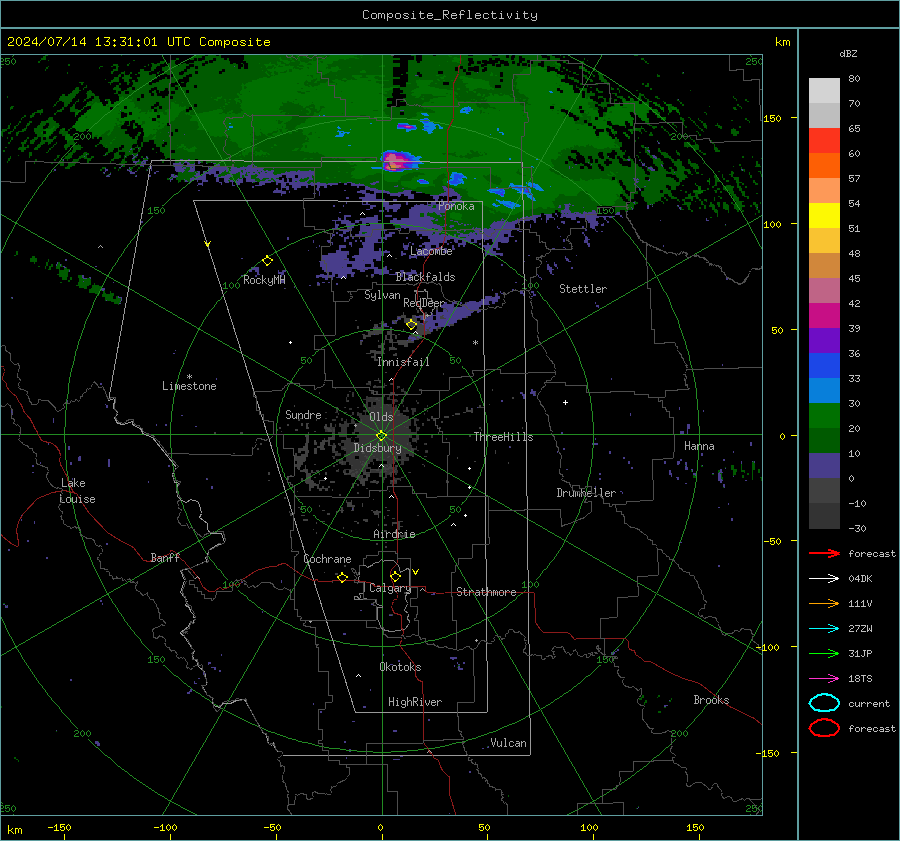
Task: Click the red forecast arrow in legend
Action: pyautogui.click(x=824, y=553)
